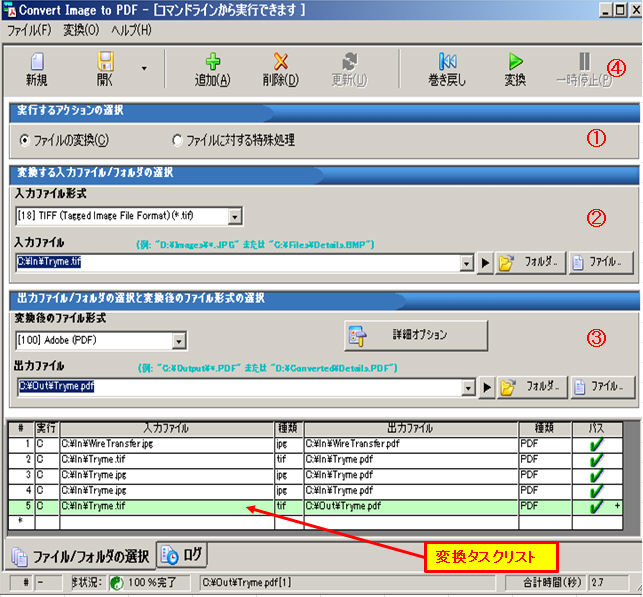Click the status bar path C:¥Out¥Tryme.pdf[1]
Screen dimensions: 643x597
247,582
